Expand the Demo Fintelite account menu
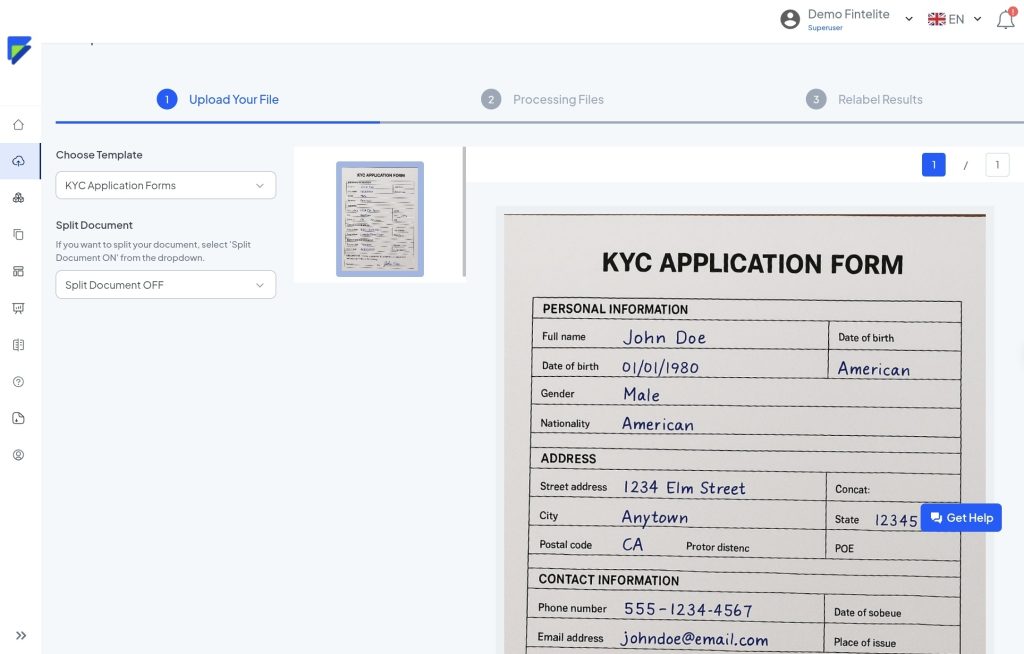The image size is (1024, 654). (847, 19)
